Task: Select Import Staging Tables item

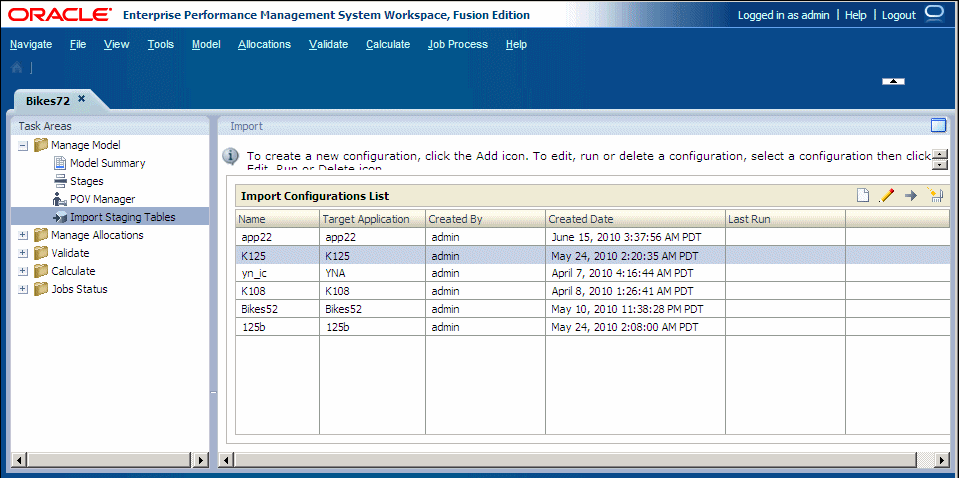Action: click(x=122, y=217)
